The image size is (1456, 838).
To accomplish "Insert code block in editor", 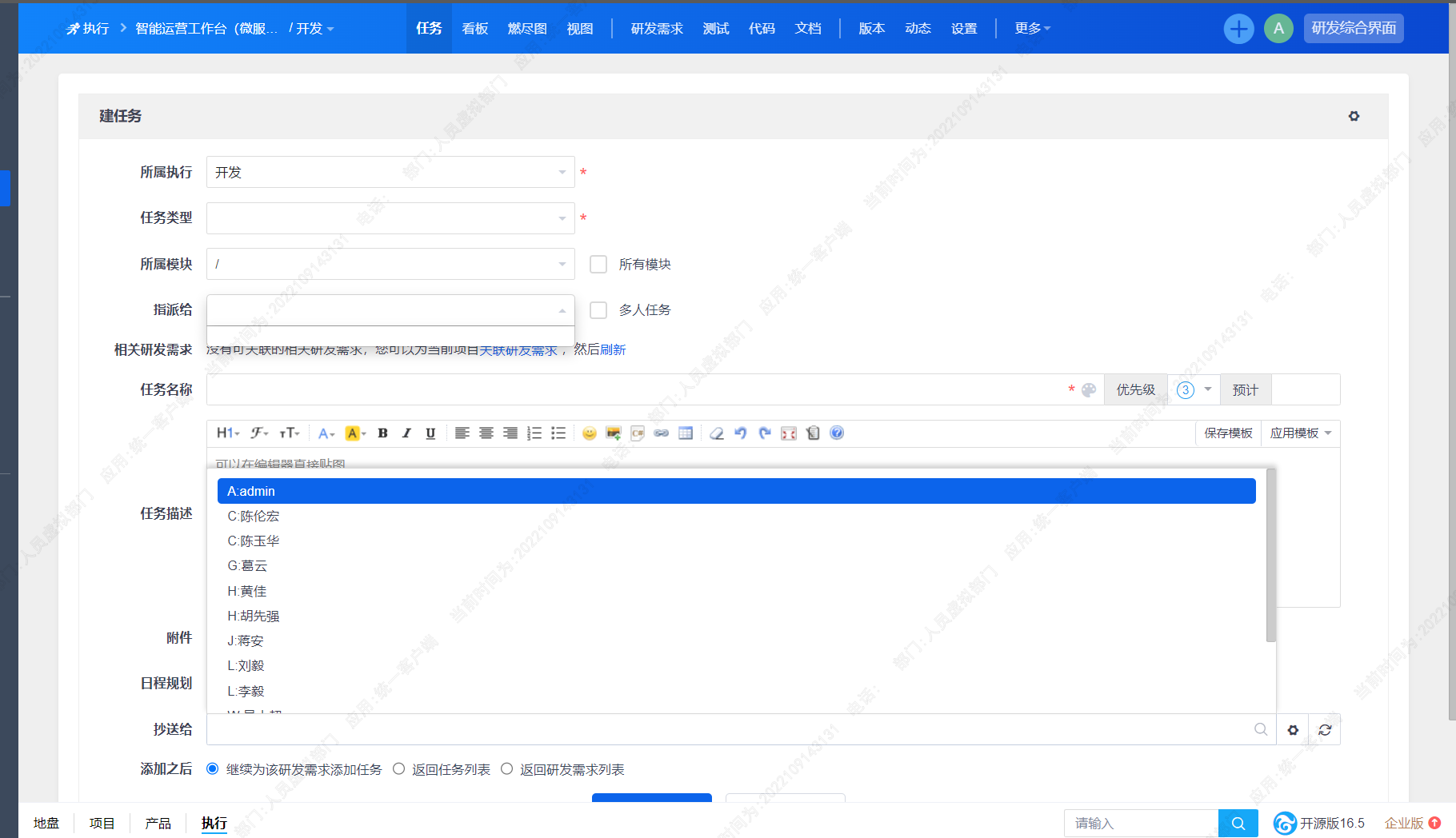I will [x=638, y=433].
